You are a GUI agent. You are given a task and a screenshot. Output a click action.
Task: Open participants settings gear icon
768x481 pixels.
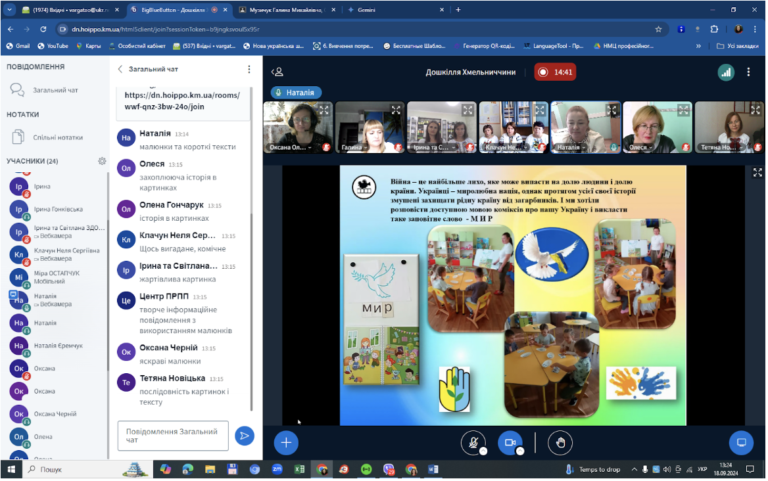[x=102, y=161]
